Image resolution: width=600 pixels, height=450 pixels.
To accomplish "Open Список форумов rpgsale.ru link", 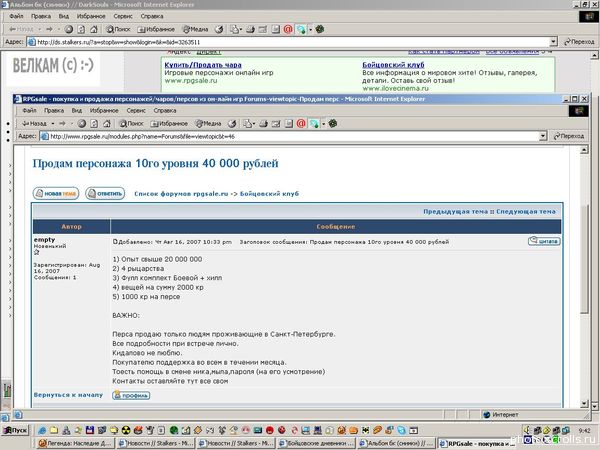I will (181, 194).
